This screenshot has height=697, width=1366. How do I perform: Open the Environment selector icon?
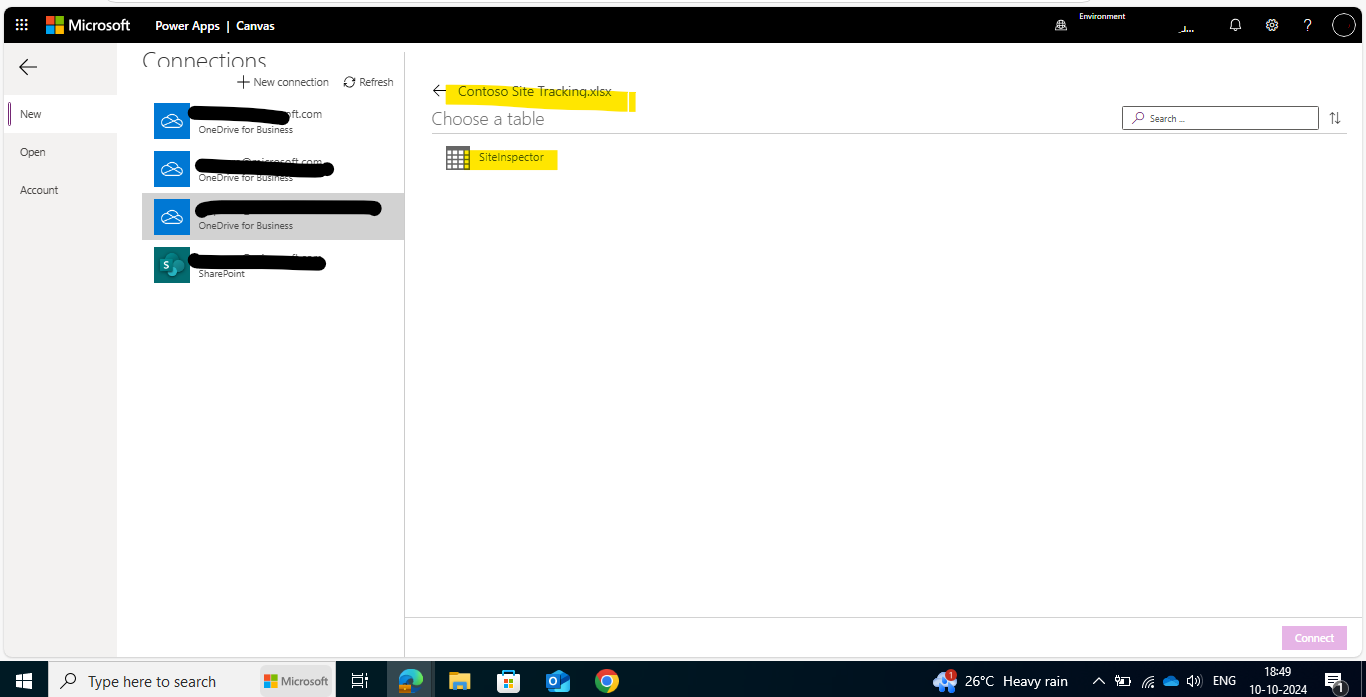[x=1061, y=25]
